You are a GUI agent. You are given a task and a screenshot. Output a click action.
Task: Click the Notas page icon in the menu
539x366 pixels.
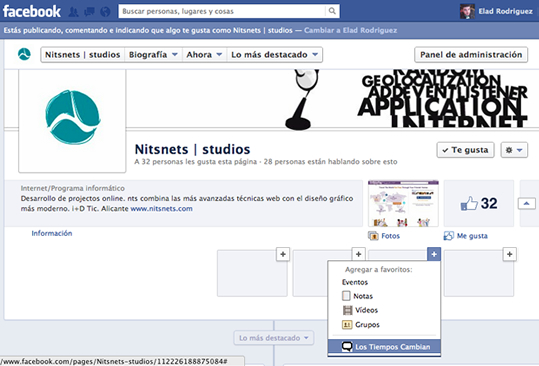pos(346,296)
